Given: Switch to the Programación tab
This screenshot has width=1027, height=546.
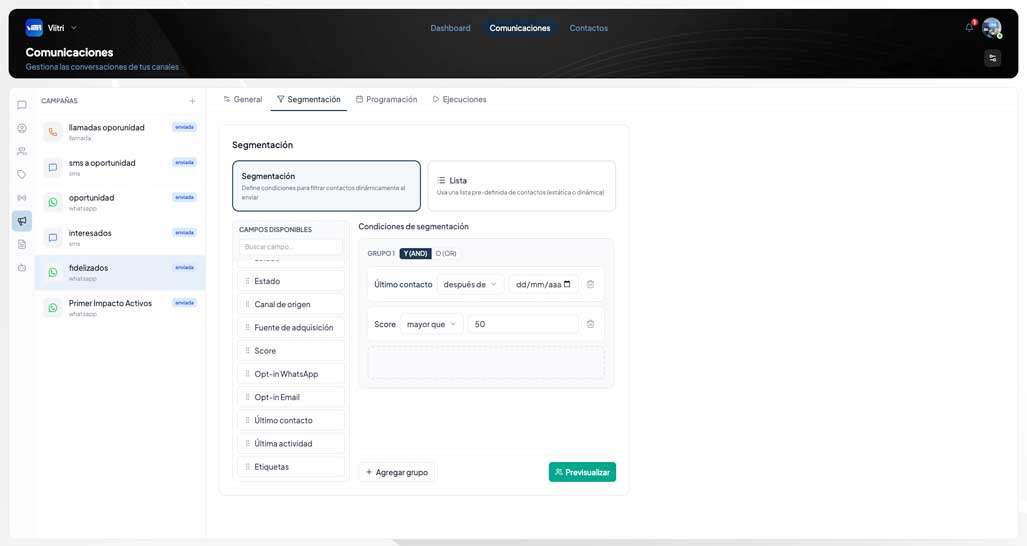Looking at the screenshot, I should 386,100.
